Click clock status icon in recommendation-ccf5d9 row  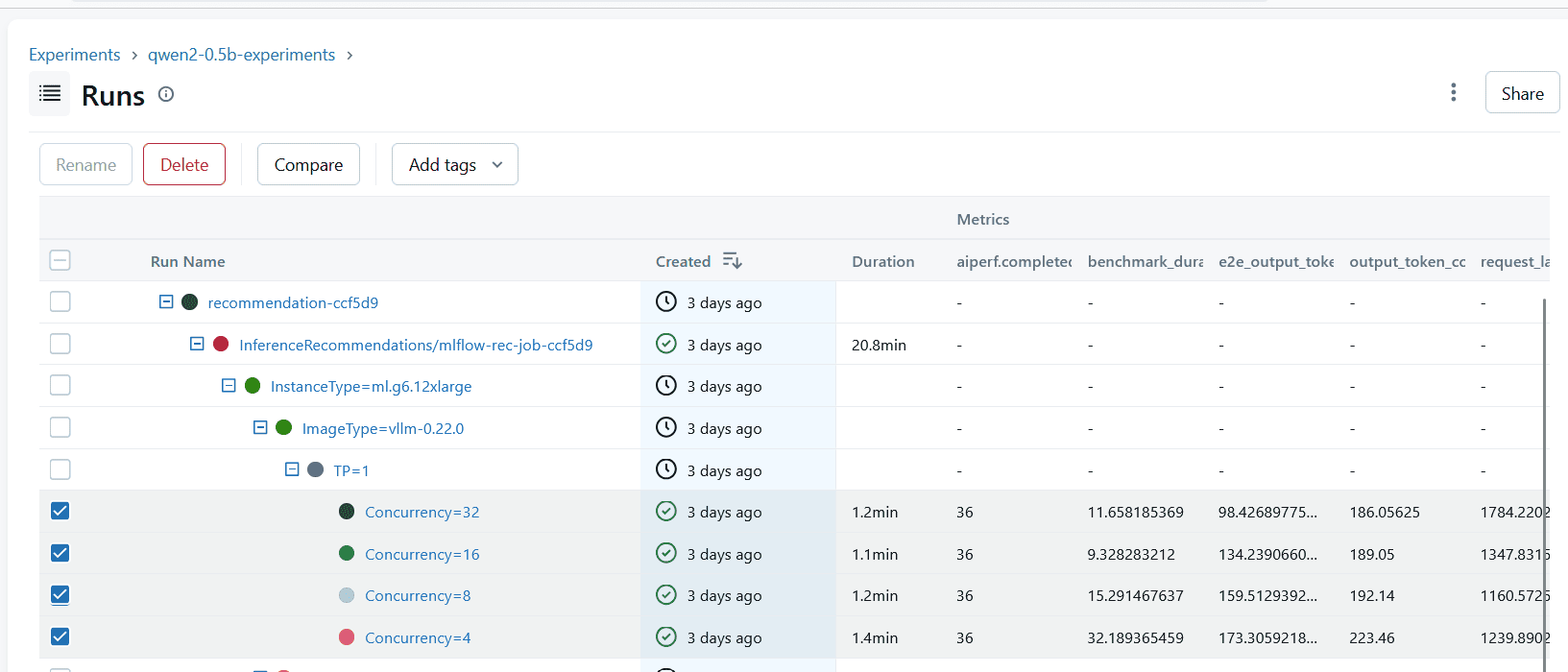click(666, 301)
